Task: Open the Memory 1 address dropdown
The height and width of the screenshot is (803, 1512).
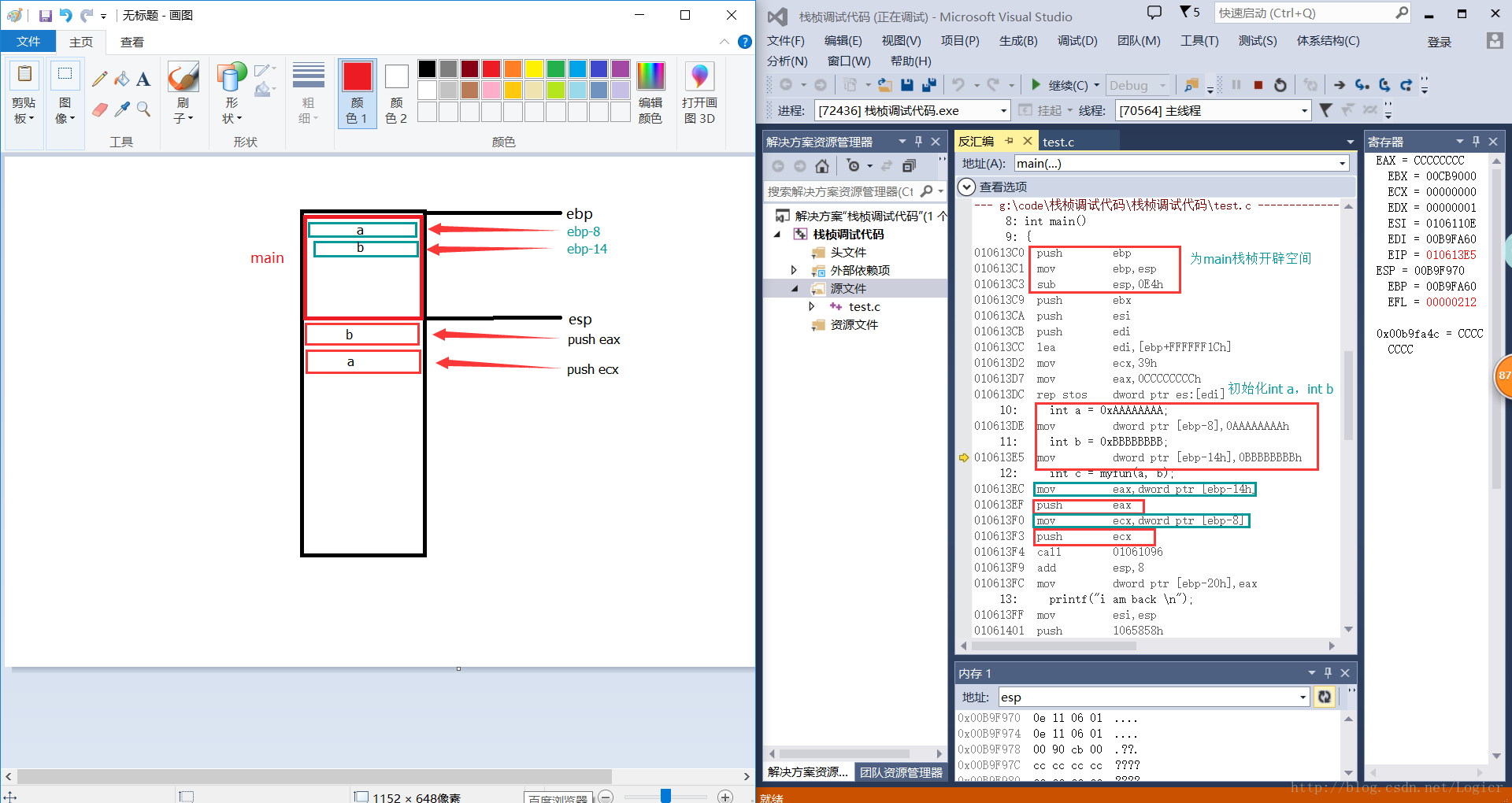Action: [1303, 698]
